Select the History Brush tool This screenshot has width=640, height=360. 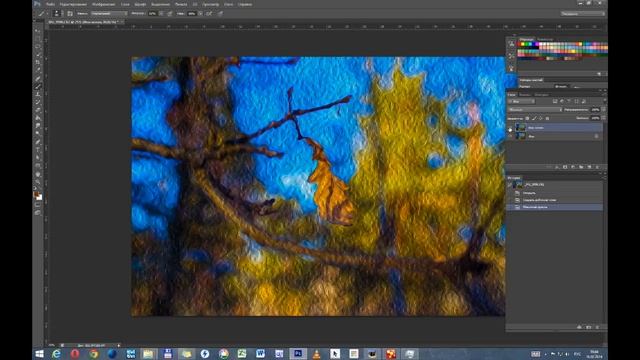38,102
